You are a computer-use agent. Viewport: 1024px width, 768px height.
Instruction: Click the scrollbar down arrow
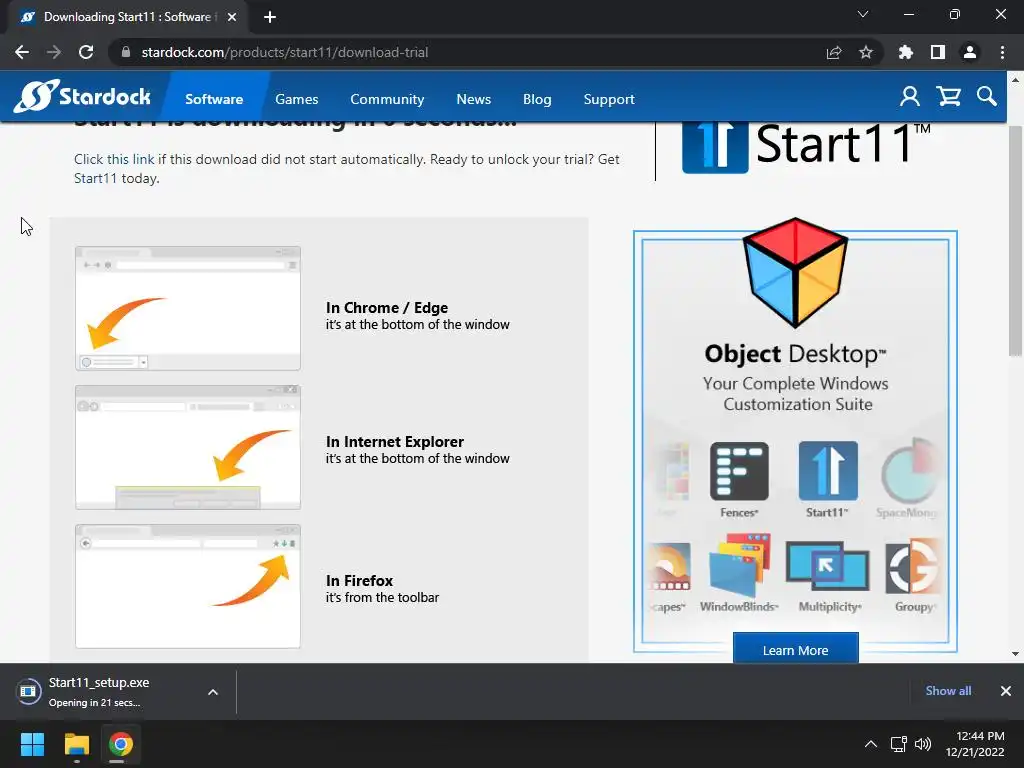click(x=1015, y=654)
